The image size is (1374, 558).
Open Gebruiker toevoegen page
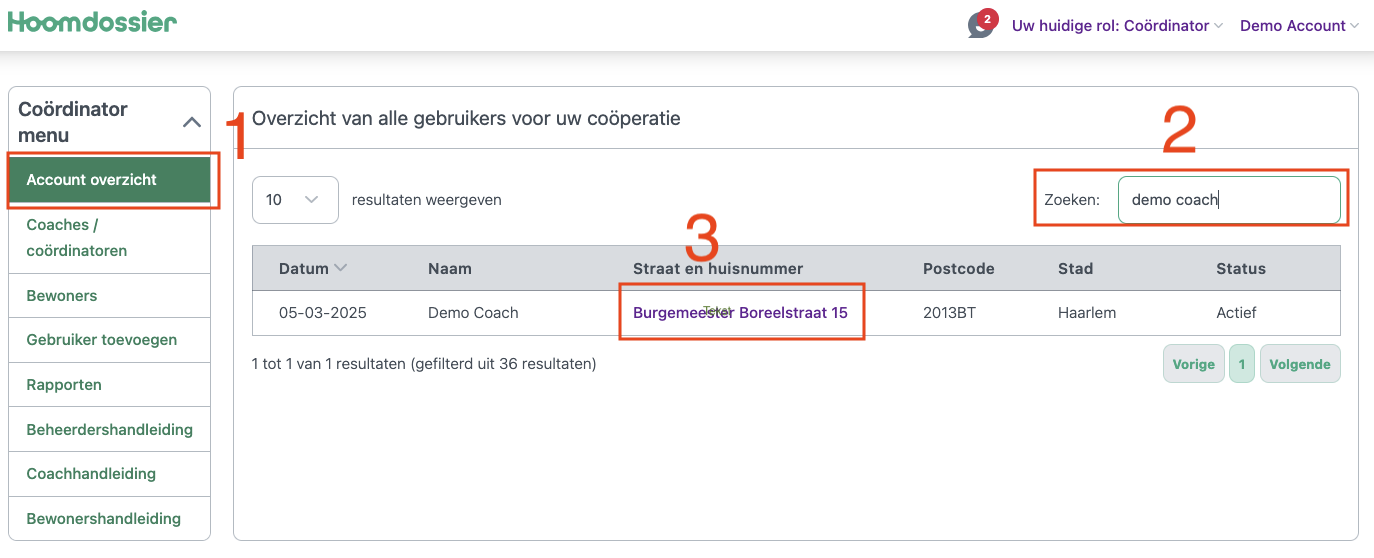[x=102, y=340]
